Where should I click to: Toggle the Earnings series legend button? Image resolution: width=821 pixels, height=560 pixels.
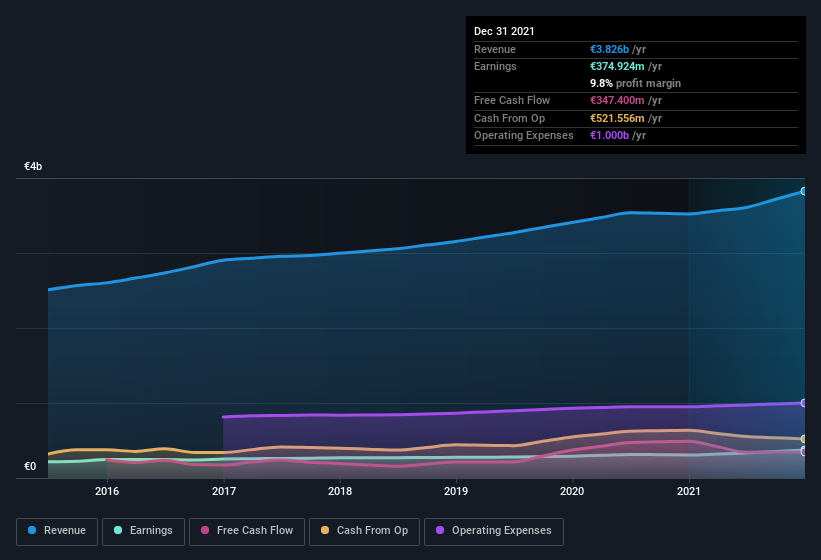pos(143,531)
